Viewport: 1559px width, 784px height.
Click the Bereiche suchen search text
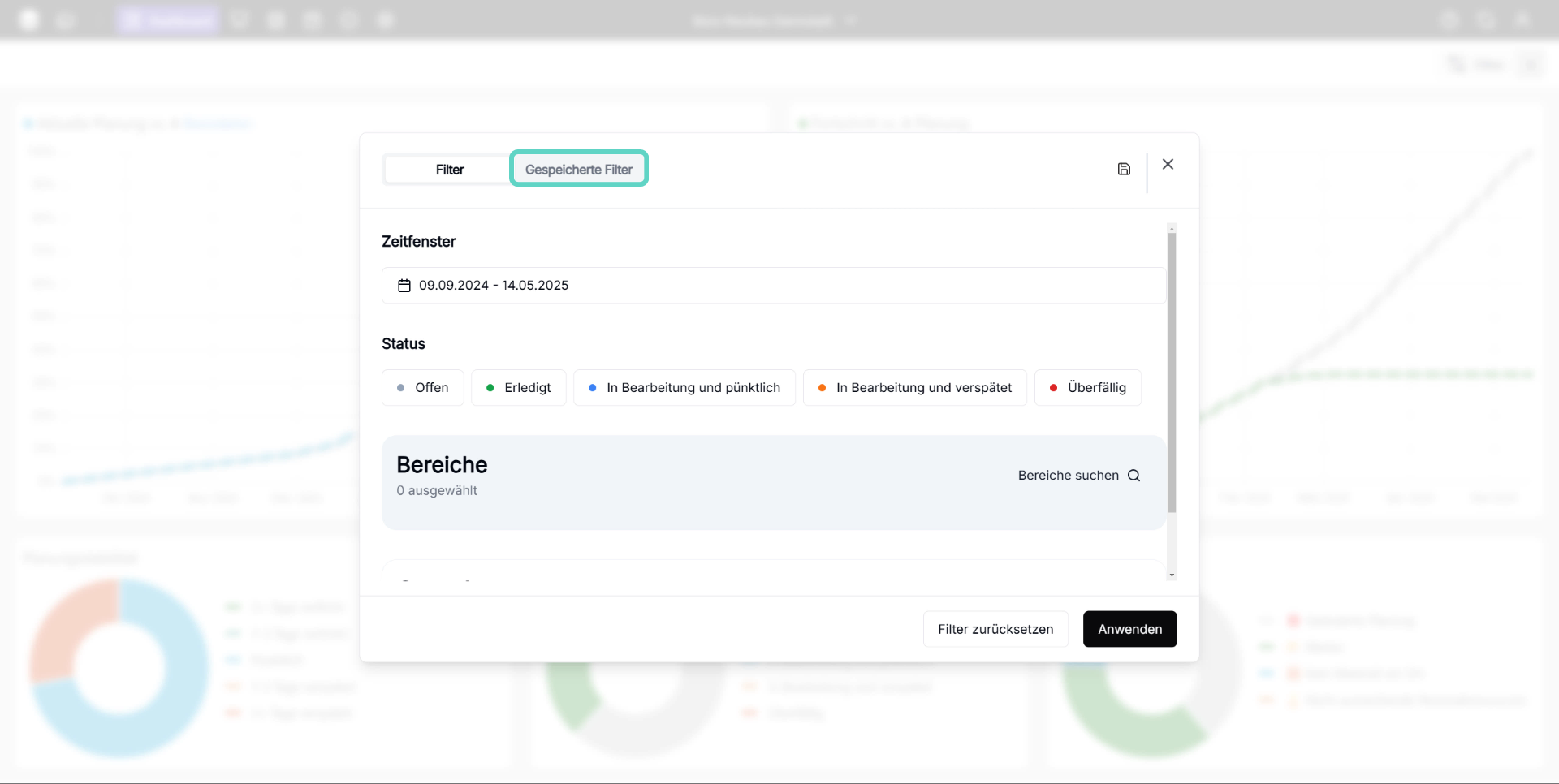(x=1068, y=476)
